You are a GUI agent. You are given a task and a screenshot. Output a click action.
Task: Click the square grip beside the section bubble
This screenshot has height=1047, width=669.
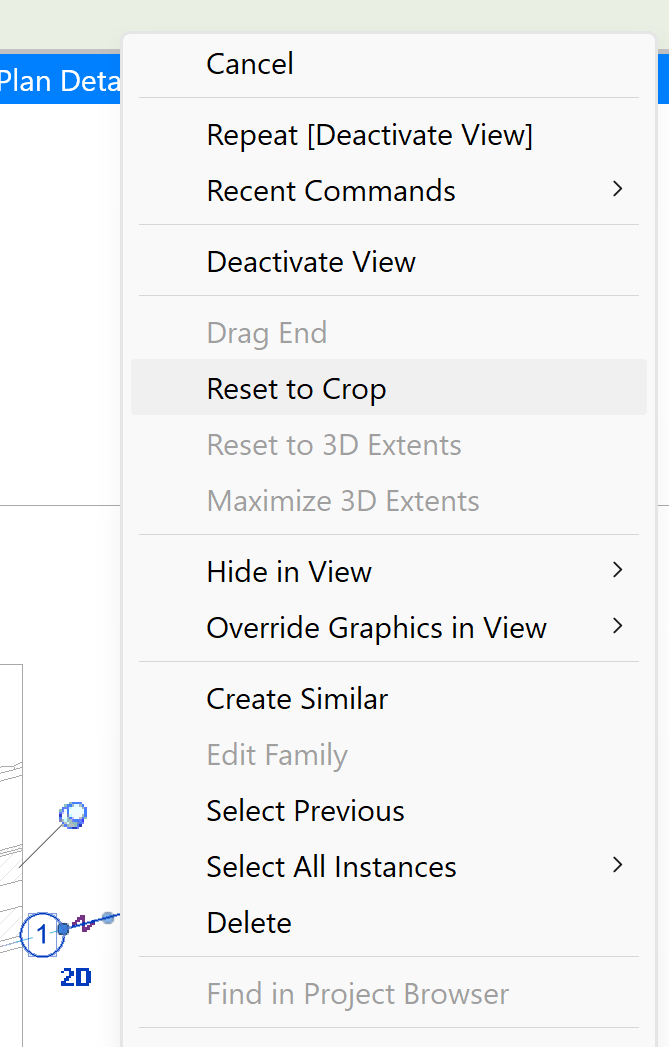pos(63,929)
